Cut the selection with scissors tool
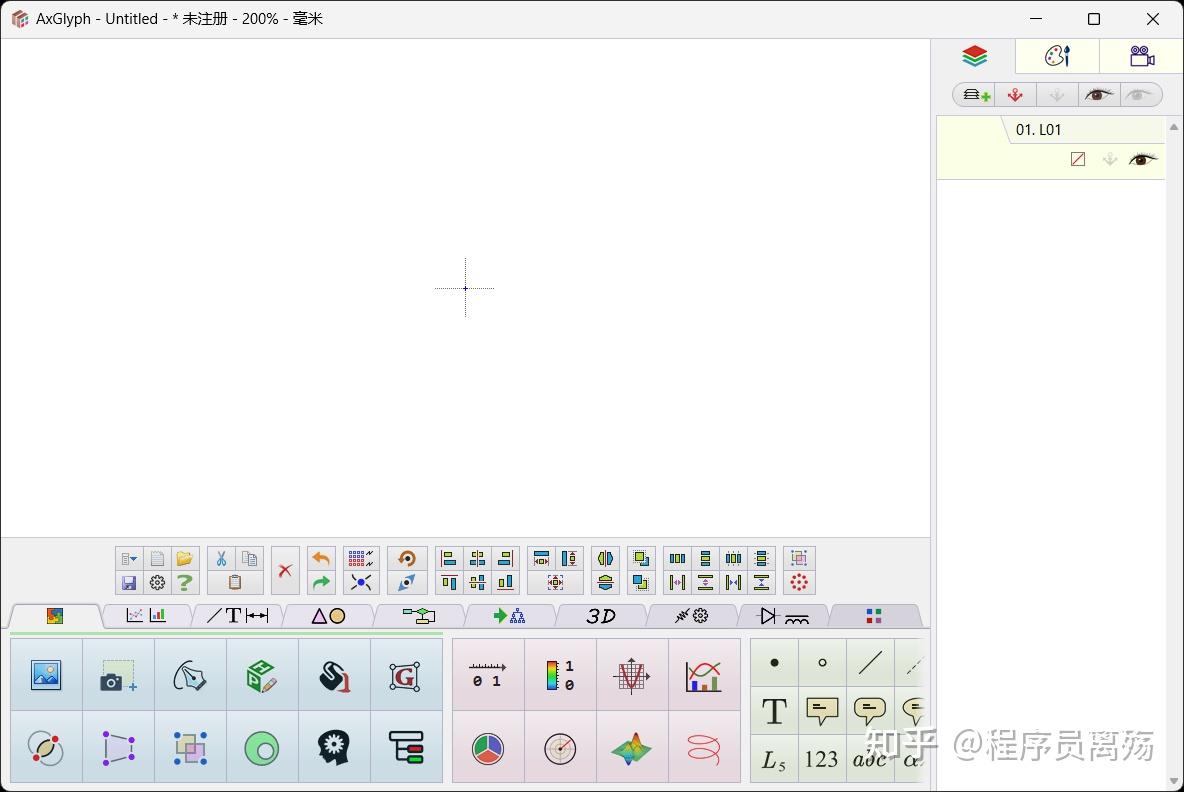 tap(221, 558)
